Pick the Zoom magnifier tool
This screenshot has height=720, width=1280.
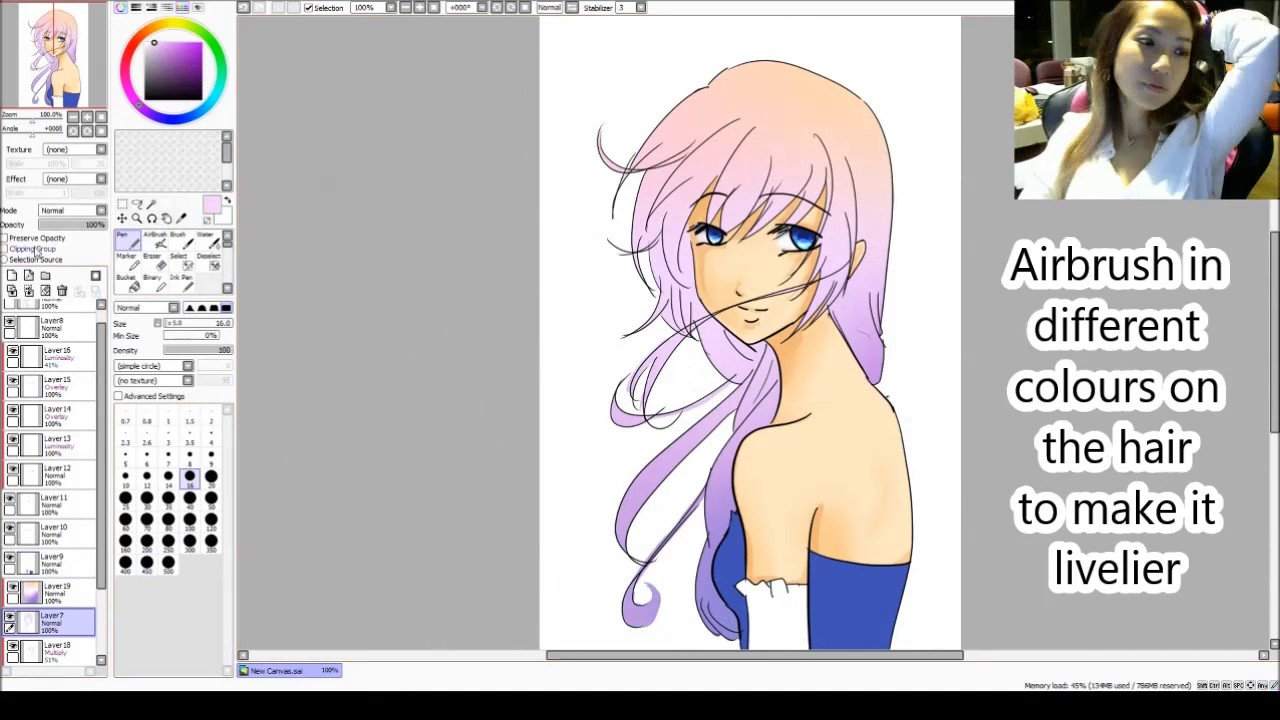(x=137, y=218)
